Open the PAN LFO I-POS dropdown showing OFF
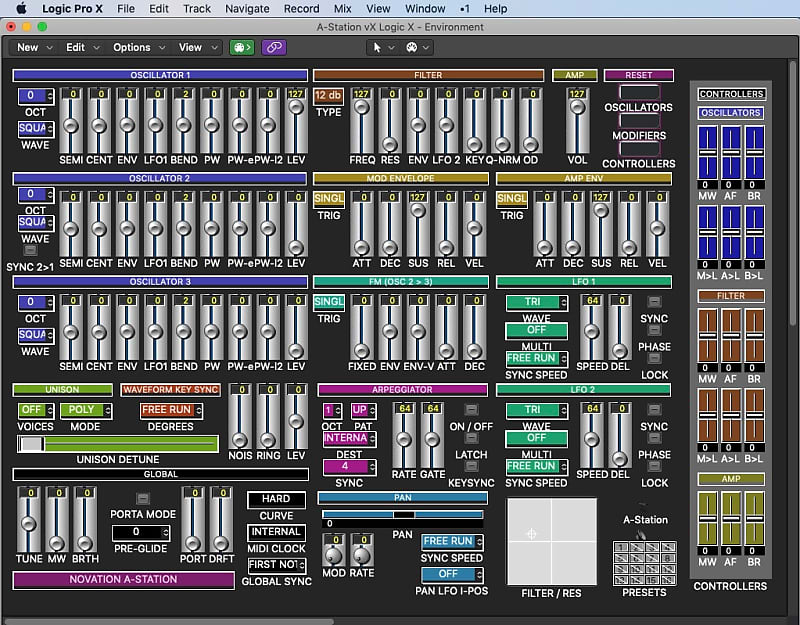Image resolution: width=800 pixels, height=625 pixels. pos(450,575)
